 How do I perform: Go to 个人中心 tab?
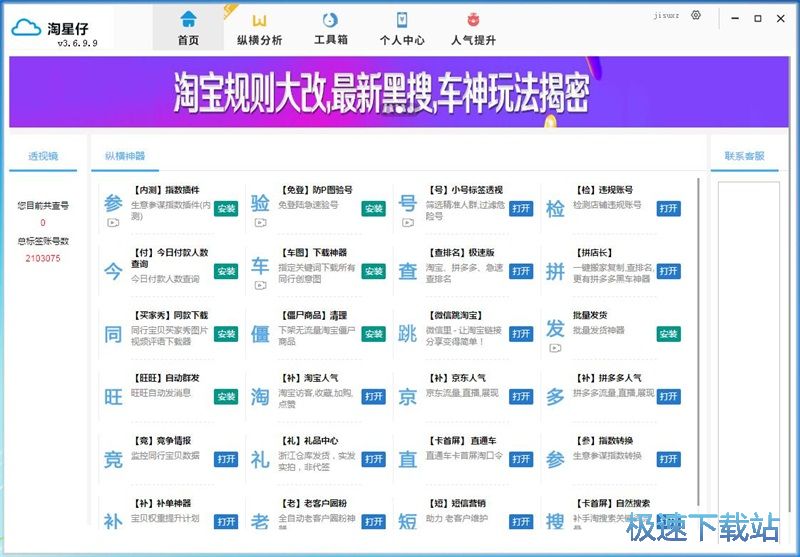pyautogui.click(x=402, y=28)
